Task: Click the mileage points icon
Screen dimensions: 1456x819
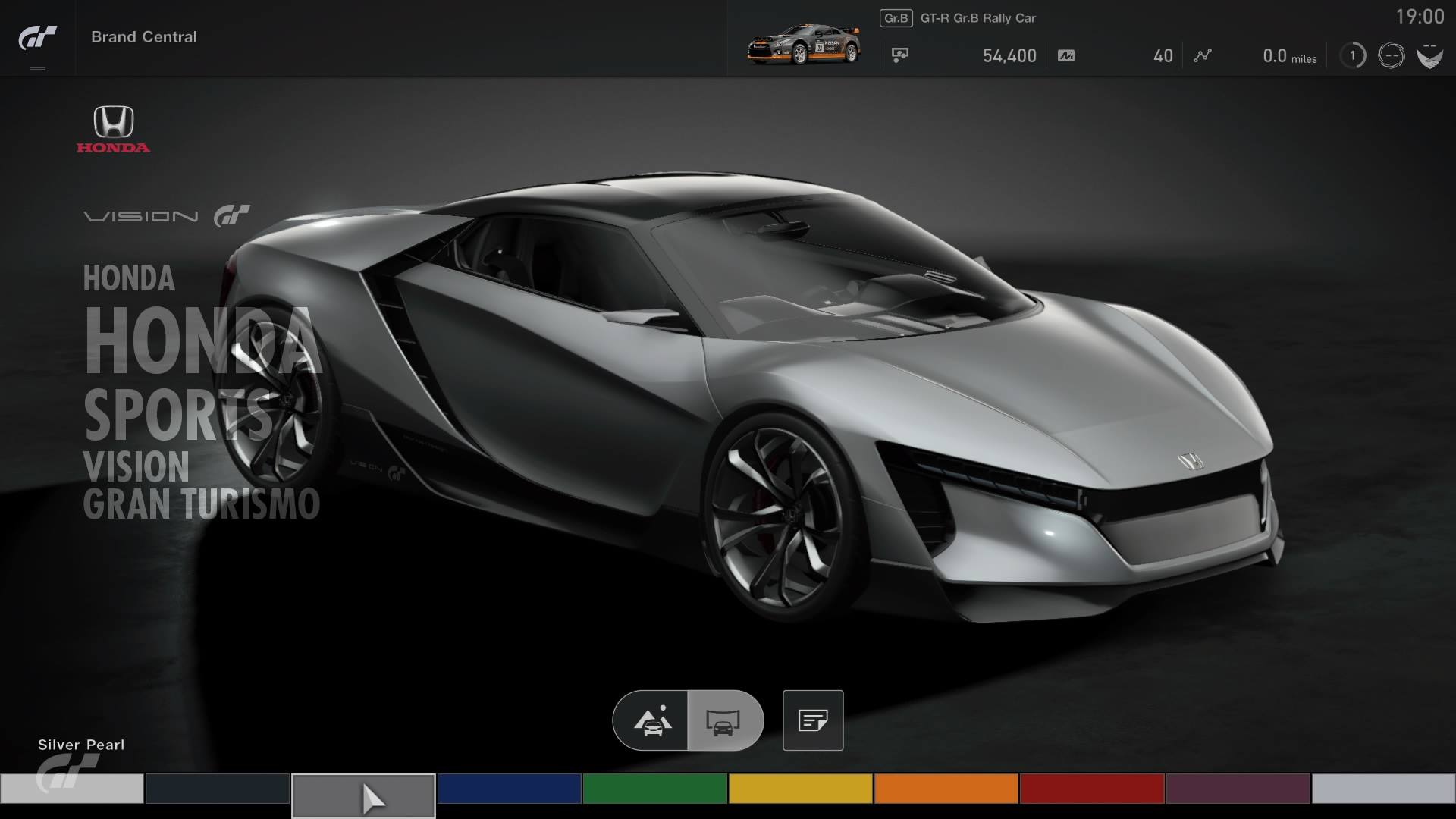Action: 1065,55
